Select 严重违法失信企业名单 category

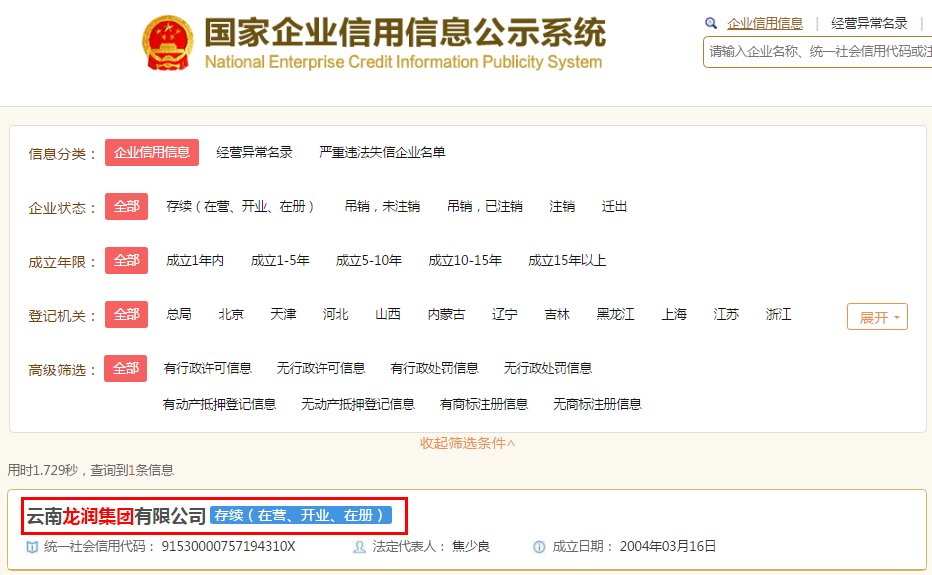382,153
